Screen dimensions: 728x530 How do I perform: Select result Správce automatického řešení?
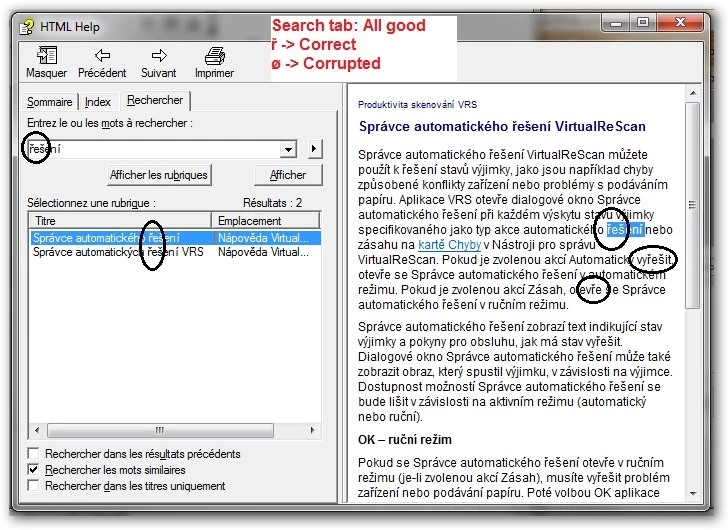pyautogui.click(x=175, y=238)
